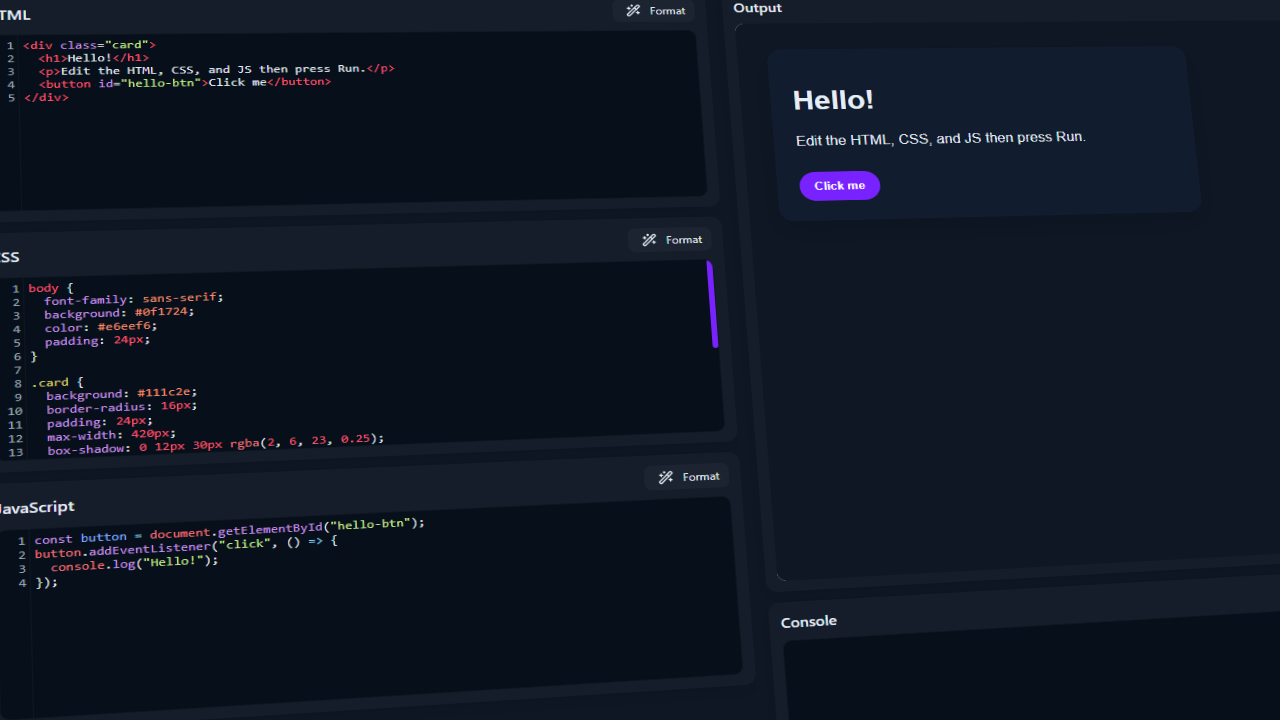Click the console.log("Hello!") line in JavaScript

134,563
